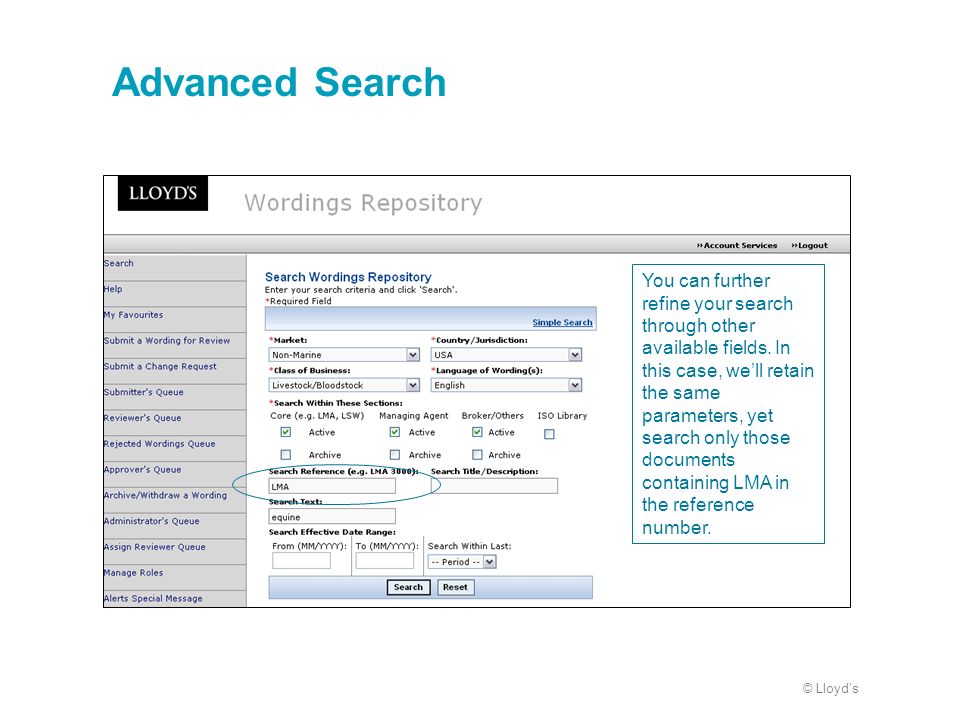Image resolution: width=960 pixels, height=720 pixels.
Task: Click the Search button
Action: [408, 587]
